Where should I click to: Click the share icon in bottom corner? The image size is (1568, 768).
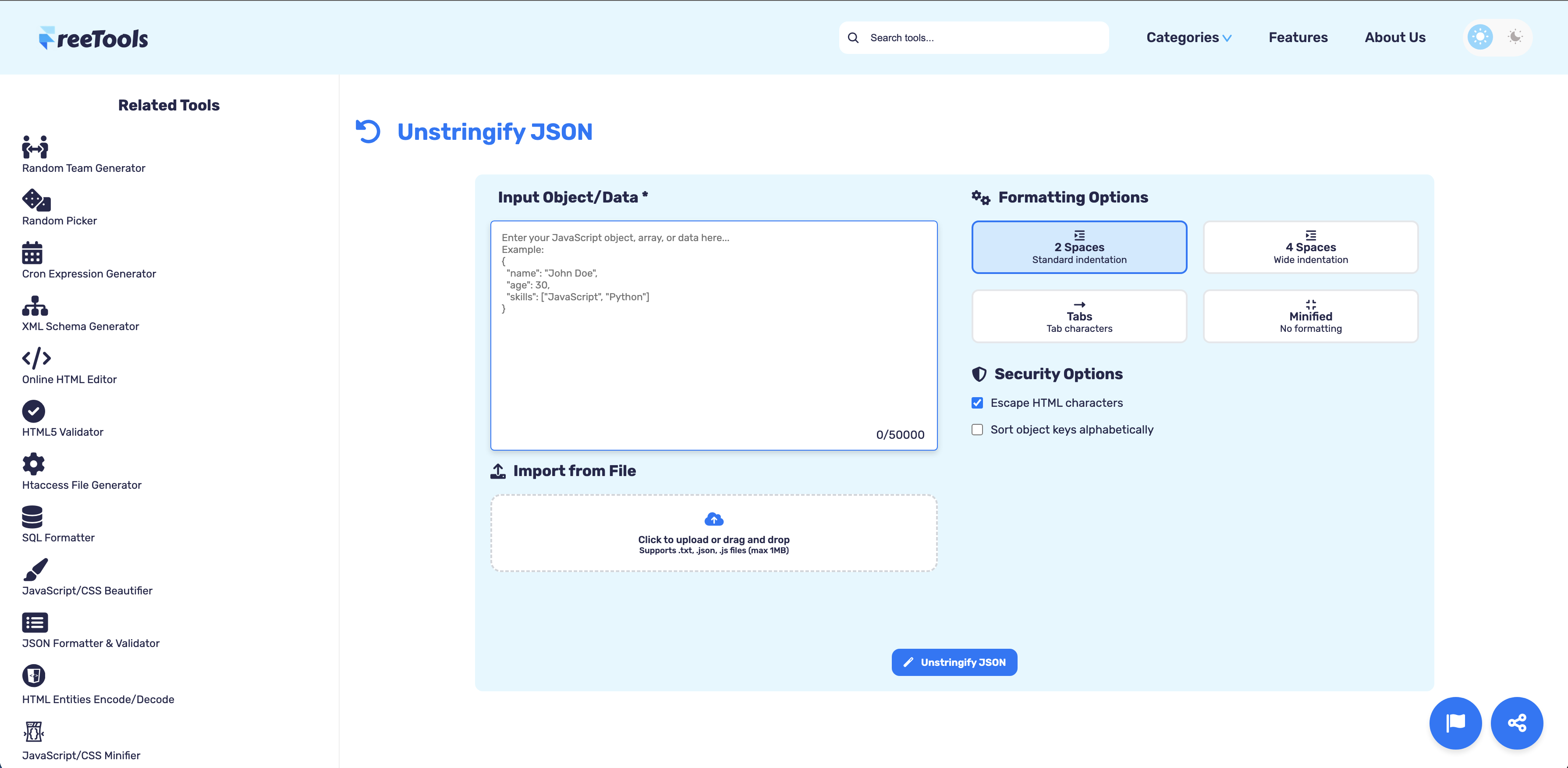click(x=1517, y=723)
